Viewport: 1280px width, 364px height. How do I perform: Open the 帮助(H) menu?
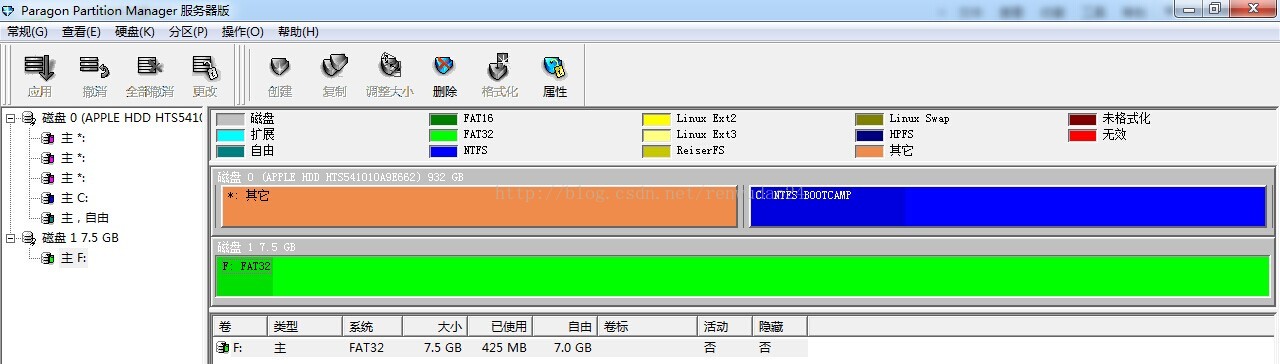[x=297, y=32]
